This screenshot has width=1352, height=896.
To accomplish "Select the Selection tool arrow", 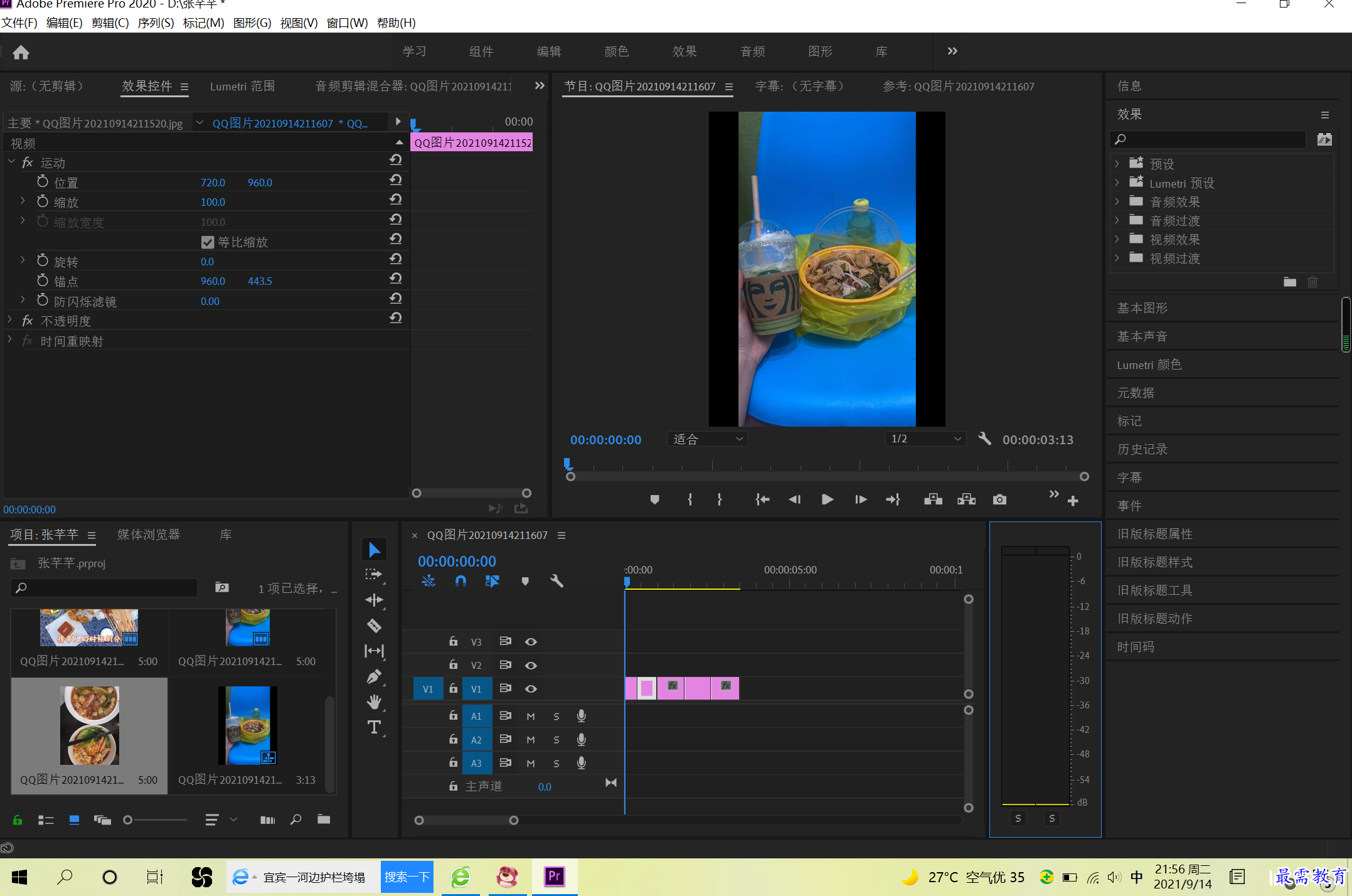I will coord(375,550).
